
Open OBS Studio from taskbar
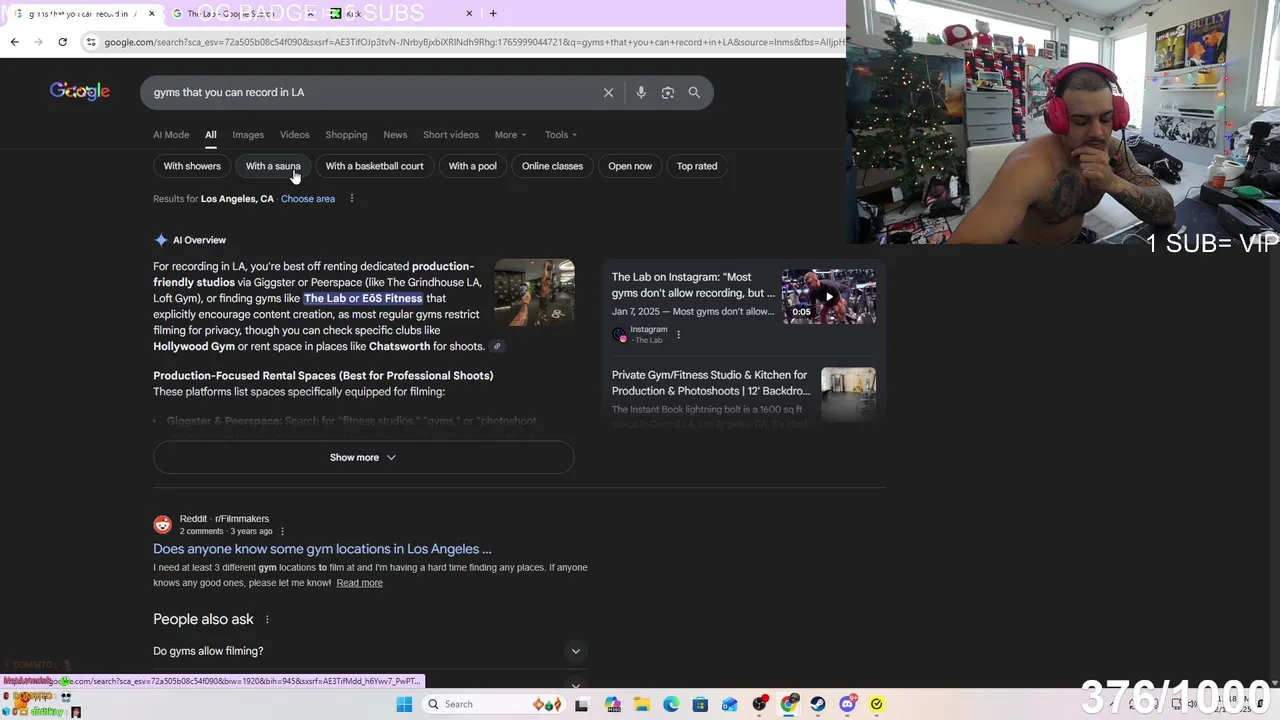pyautogui.click(x=760, y=704)
